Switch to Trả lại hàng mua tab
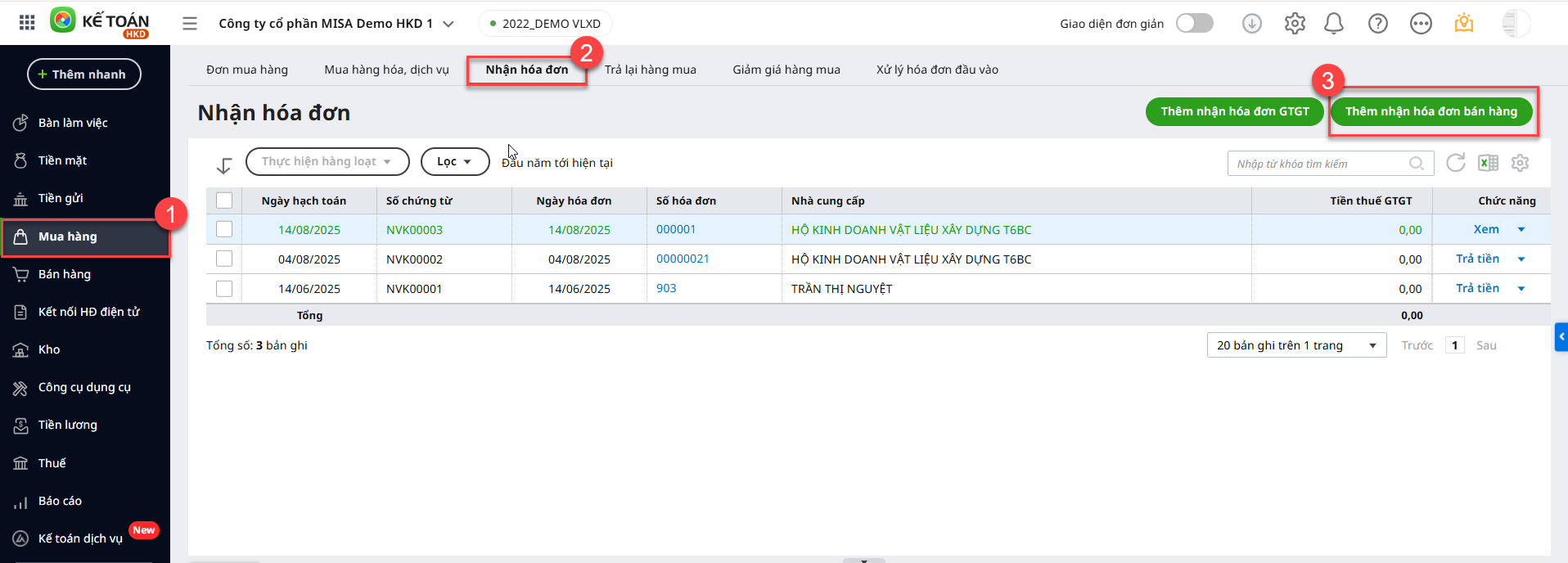 click(651, 70)
